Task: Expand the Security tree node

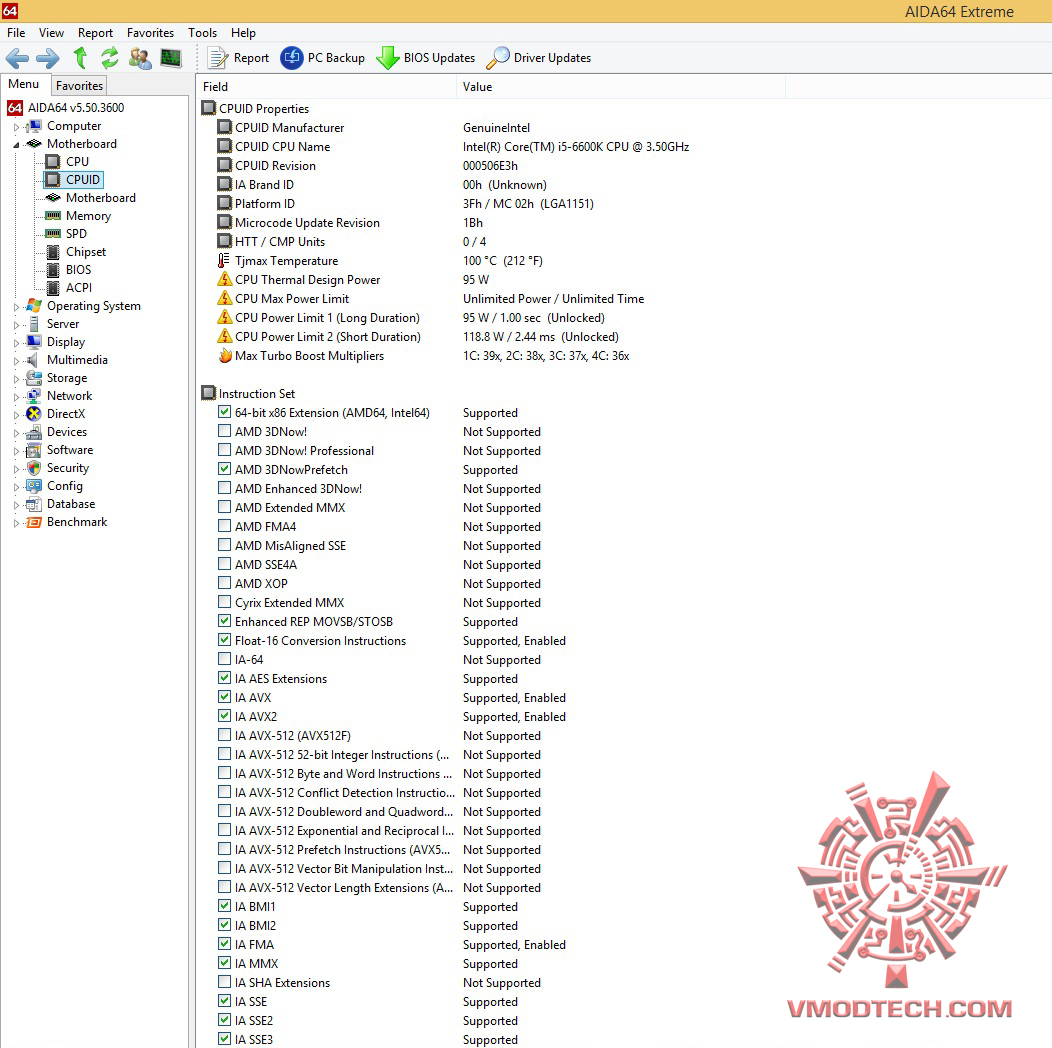Action: (x=16, y=469)
